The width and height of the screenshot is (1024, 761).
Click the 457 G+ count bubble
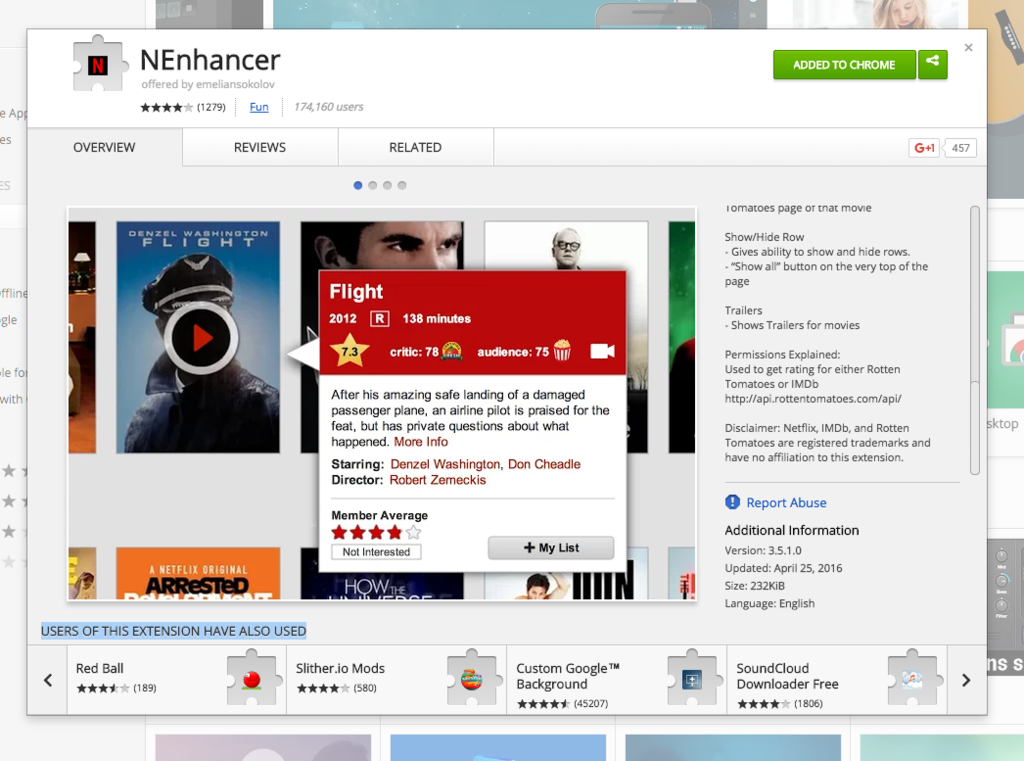click(960, 148)
